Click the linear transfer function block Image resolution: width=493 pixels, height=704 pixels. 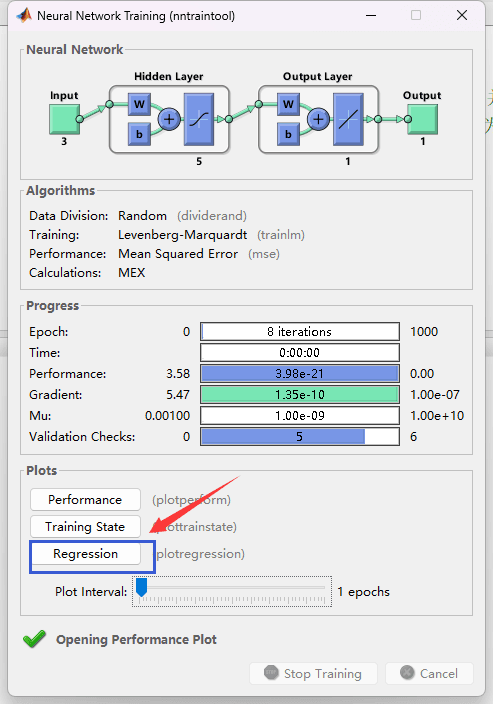[x=348, y=119]
